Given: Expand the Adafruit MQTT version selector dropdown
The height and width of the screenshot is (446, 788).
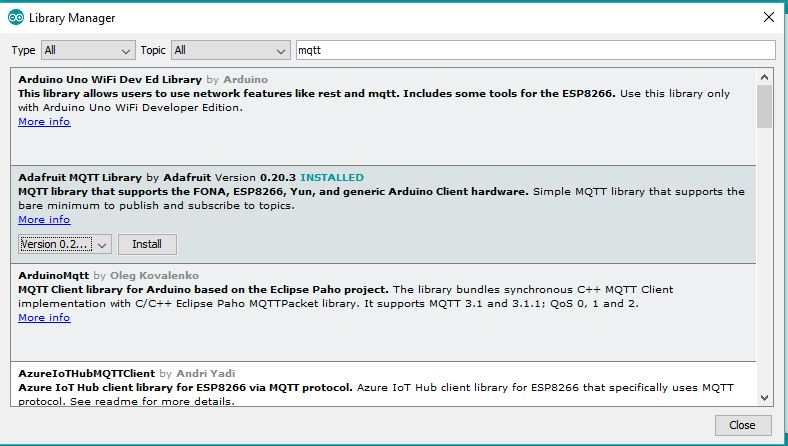Looking at the screenshot, I should [x=65, y=244].
